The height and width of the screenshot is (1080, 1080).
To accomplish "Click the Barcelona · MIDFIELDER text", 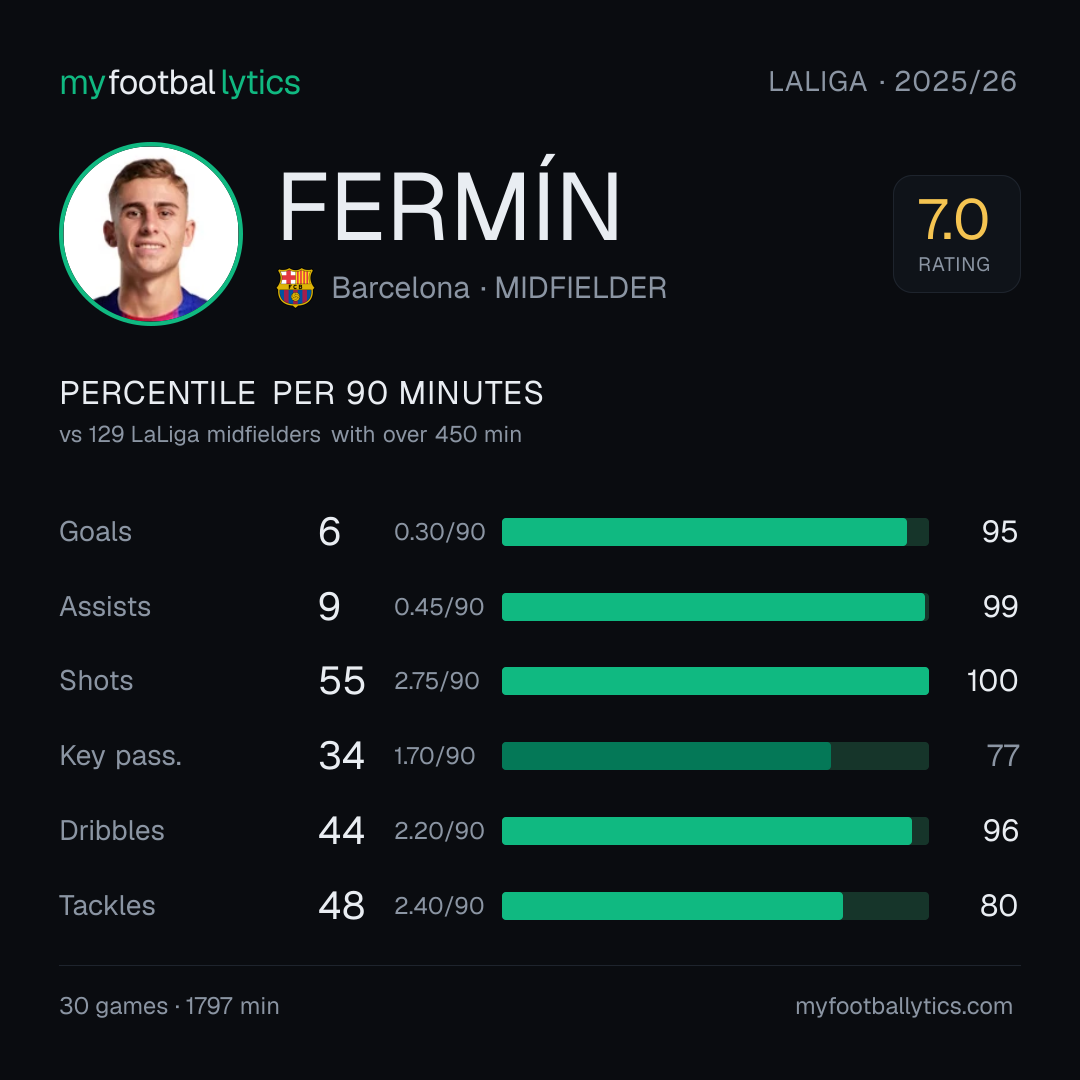I will [499, 288].
